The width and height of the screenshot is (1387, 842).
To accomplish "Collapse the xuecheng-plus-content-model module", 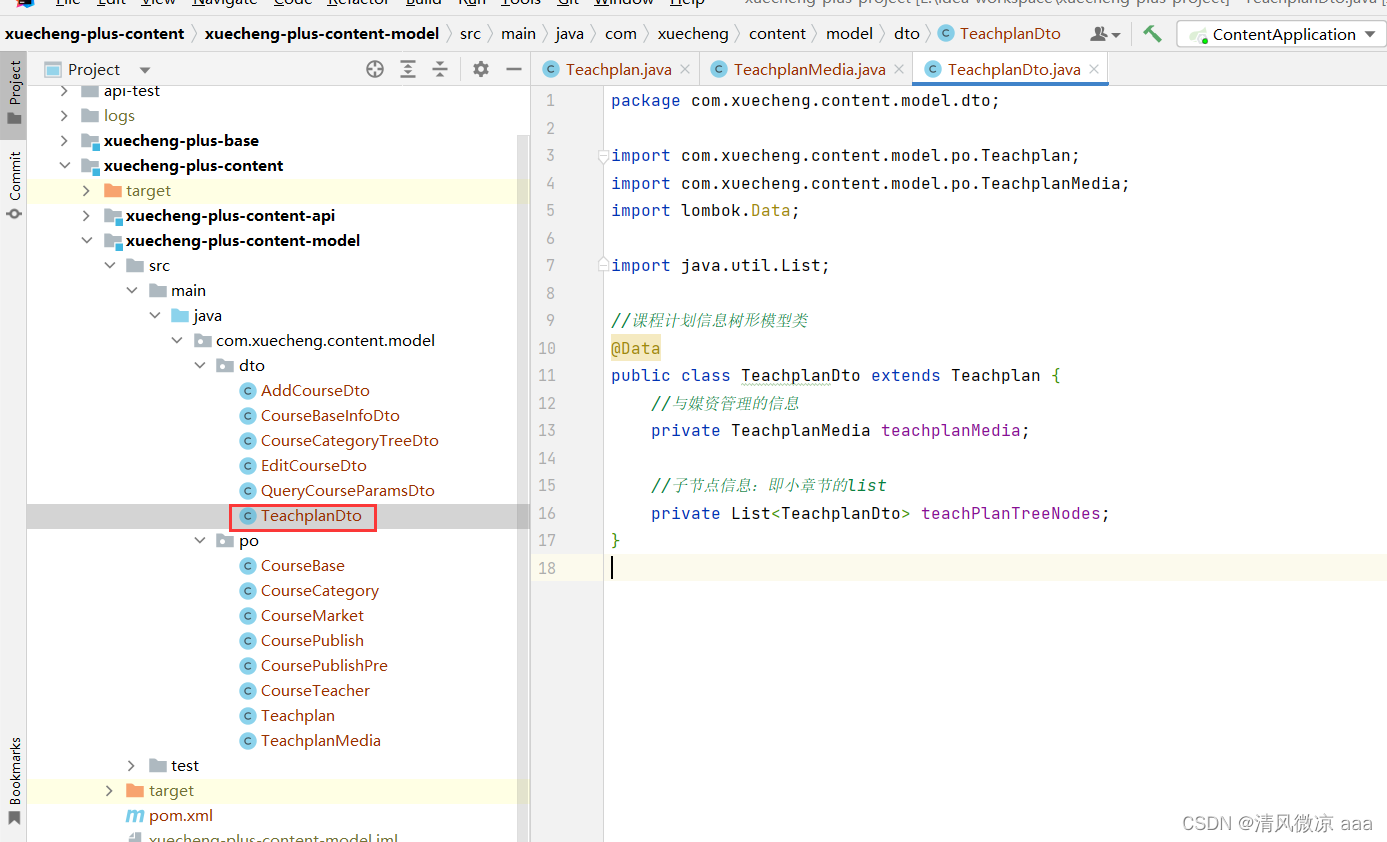I will (86, 240).
